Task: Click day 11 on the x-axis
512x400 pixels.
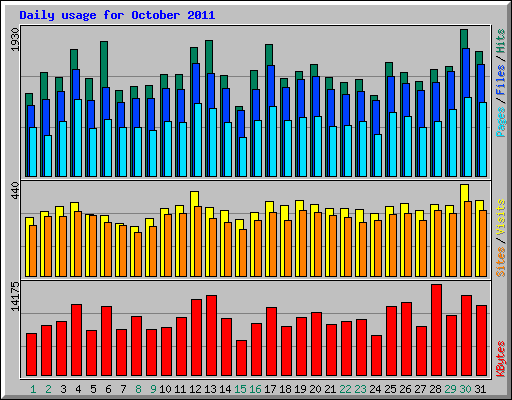Action: coord(180,389)
